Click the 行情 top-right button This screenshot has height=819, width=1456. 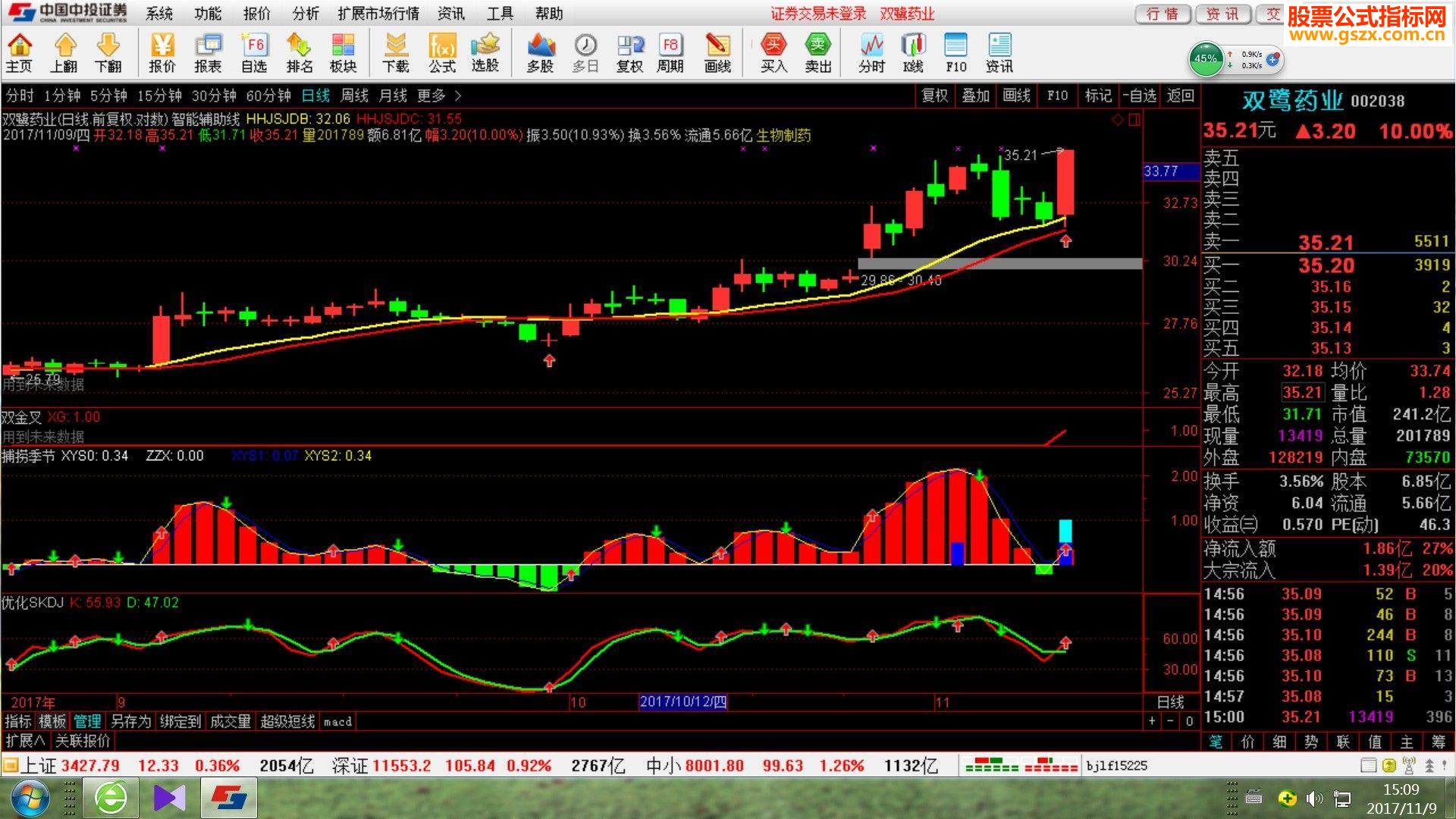coord(1163,14)
